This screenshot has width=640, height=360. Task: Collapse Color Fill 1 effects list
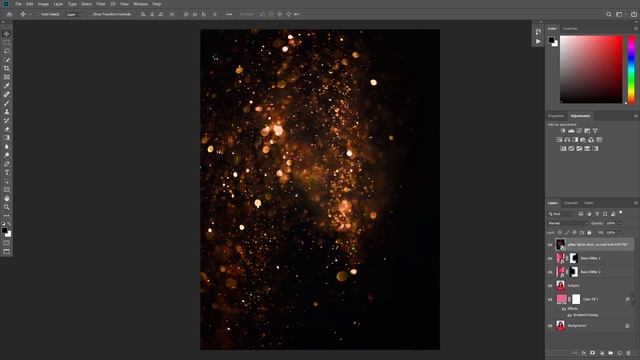click(632, 299)
